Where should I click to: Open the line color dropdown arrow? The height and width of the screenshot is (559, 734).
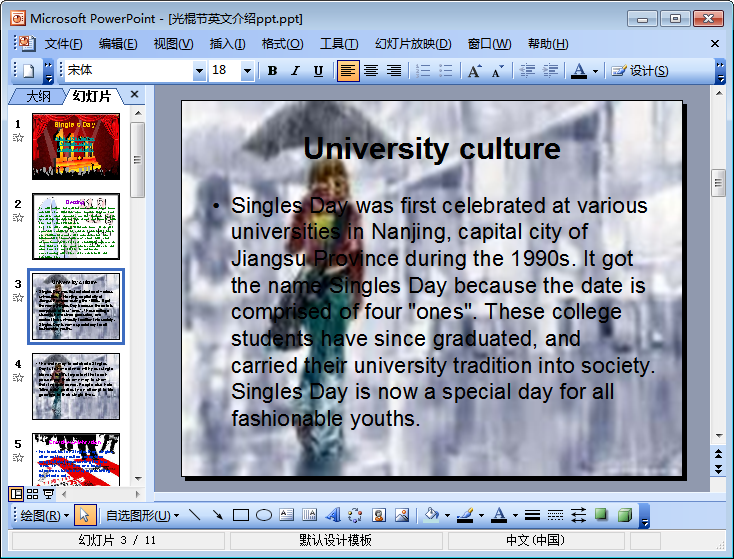pos(481,516)
